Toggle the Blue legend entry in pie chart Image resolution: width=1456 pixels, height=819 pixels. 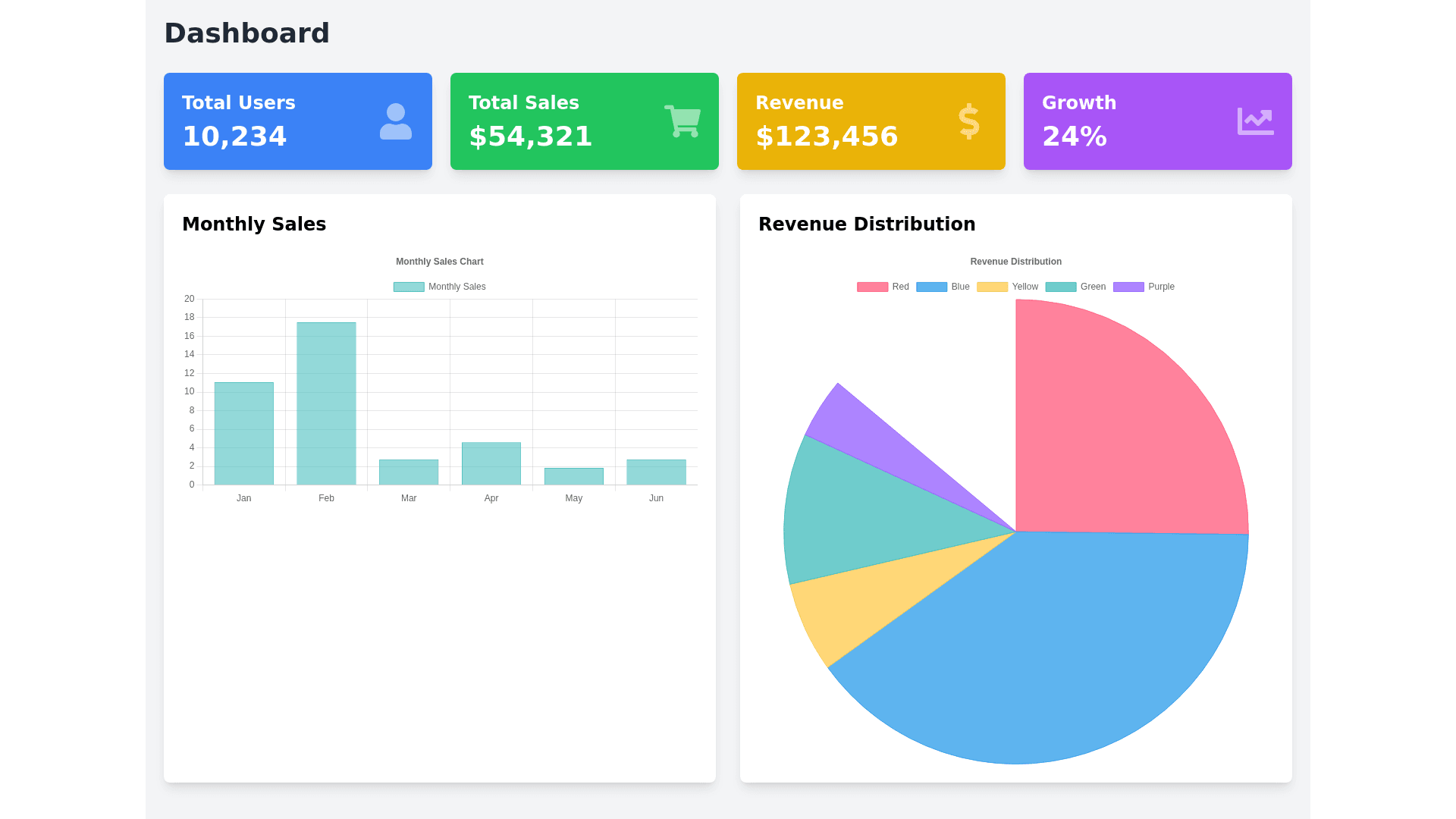coord(943,287)
